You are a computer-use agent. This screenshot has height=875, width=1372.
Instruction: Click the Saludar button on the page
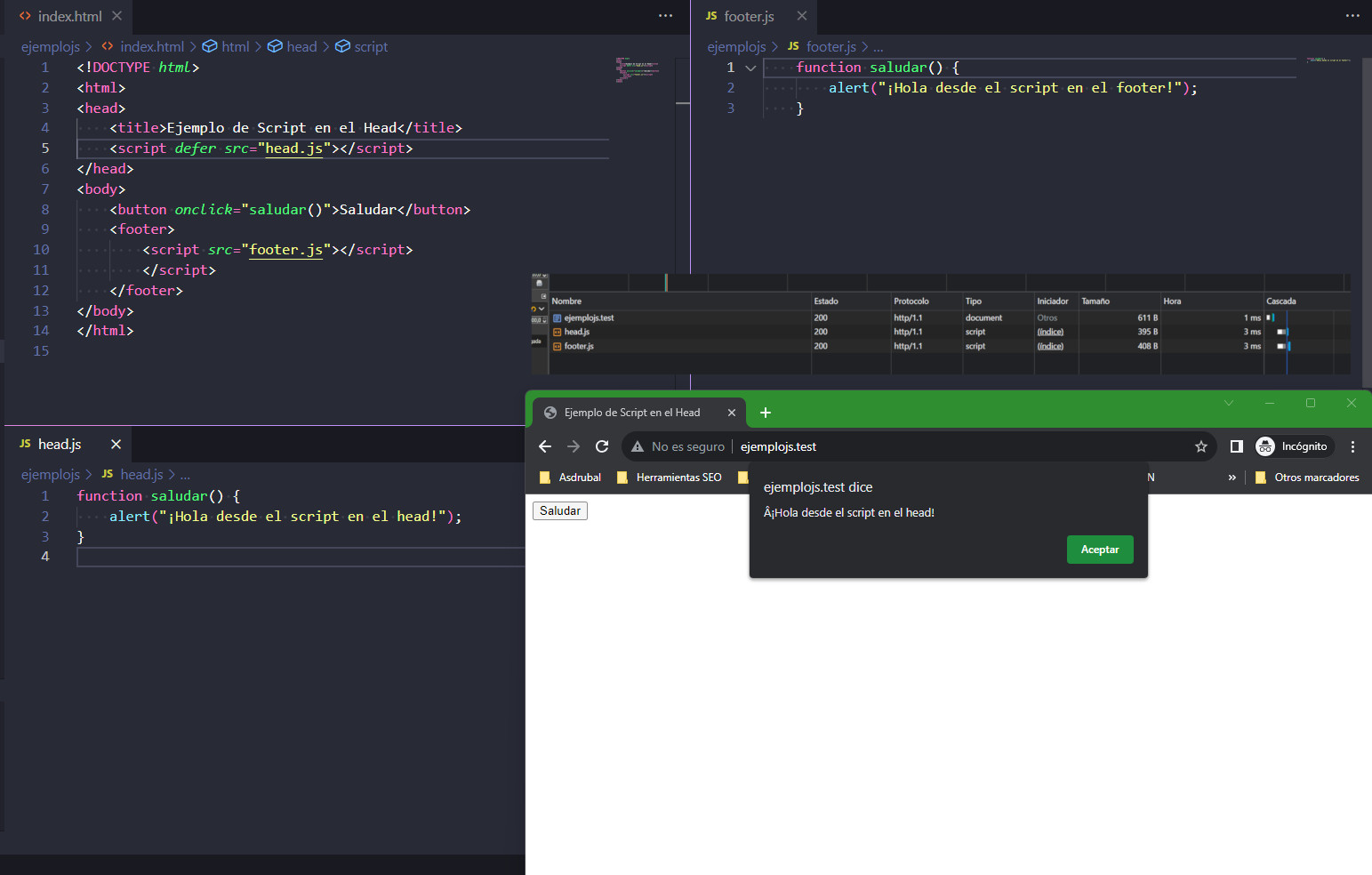coord(560,510)
